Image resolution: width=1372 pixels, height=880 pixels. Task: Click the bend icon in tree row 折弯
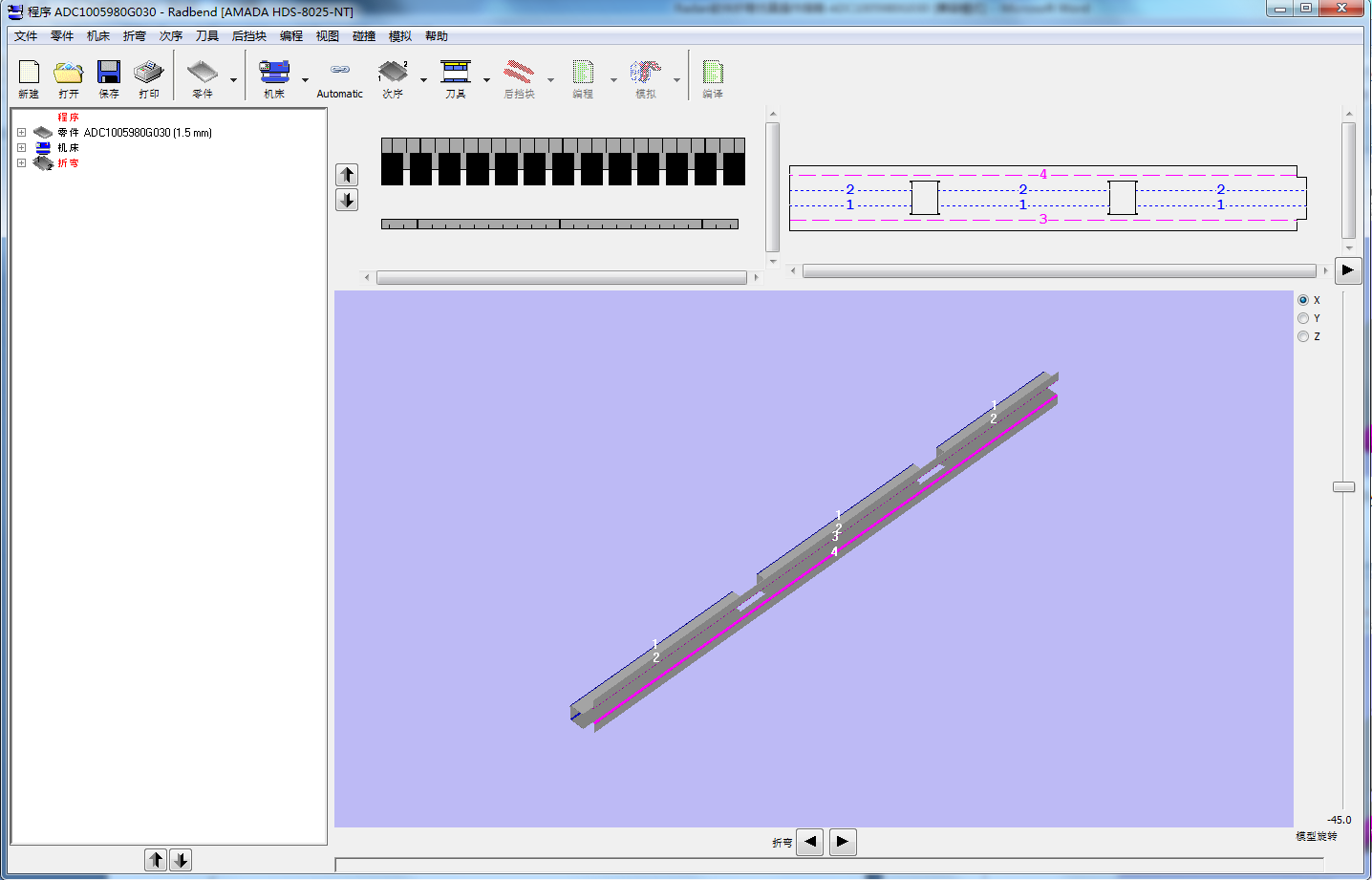pos(43,163)
